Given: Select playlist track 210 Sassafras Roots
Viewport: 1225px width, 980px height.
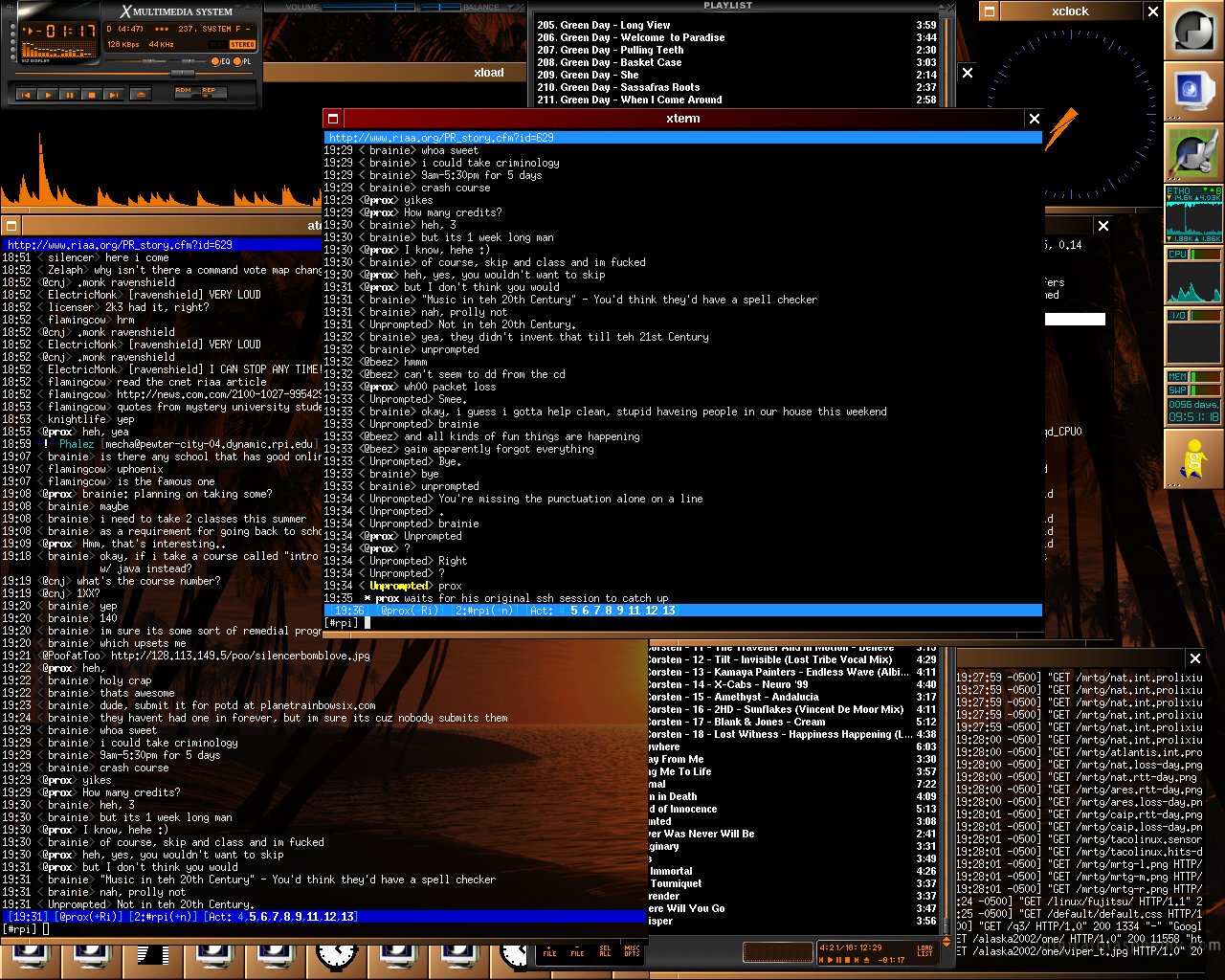Looking at the screenshot, I should point(737,87).
